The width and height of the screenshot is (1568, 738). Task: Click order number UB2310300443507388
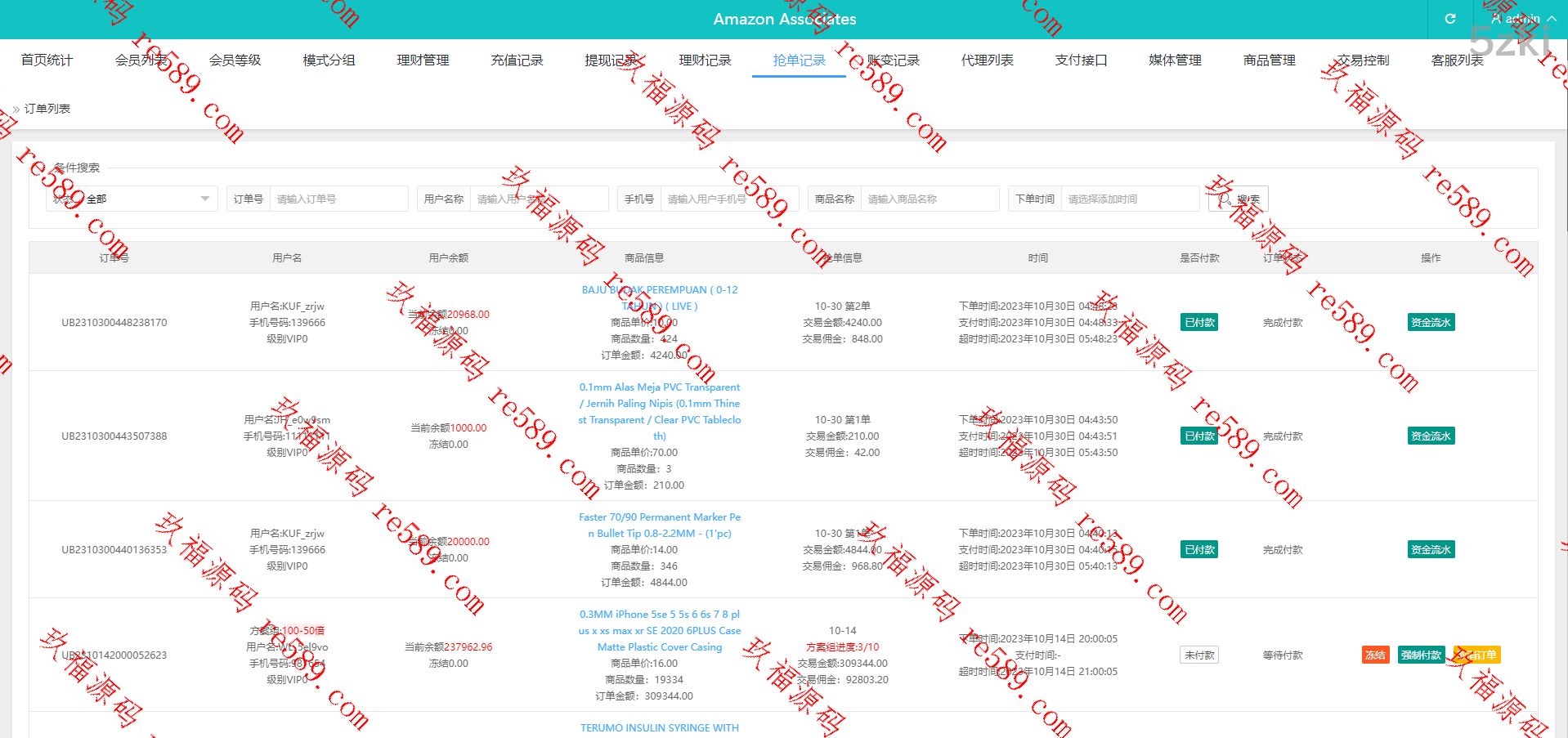pyautogui.click(x=114, y=436)
